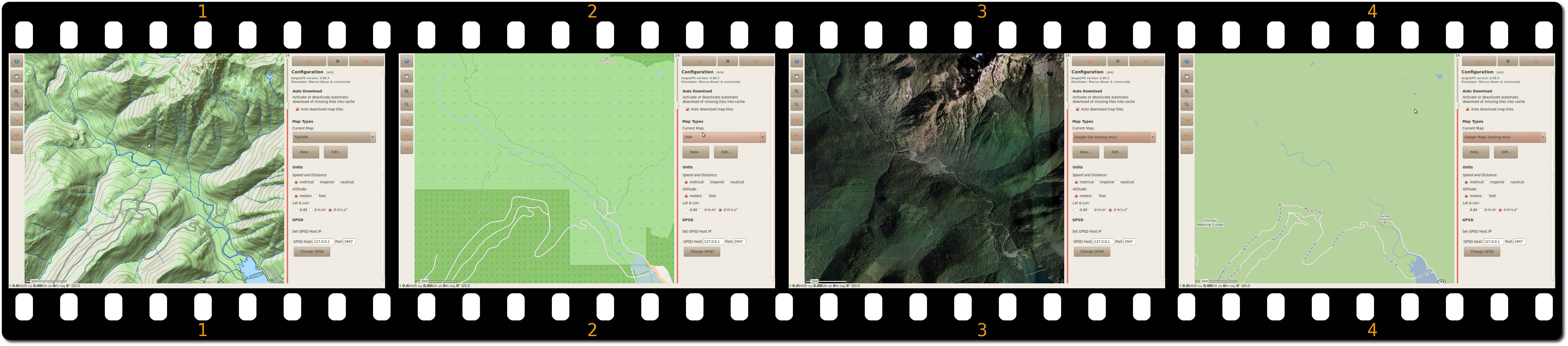1568x346 pixels.
Task: Select feet altitude unit in TopOSM frame
Action: click(316, 196)
